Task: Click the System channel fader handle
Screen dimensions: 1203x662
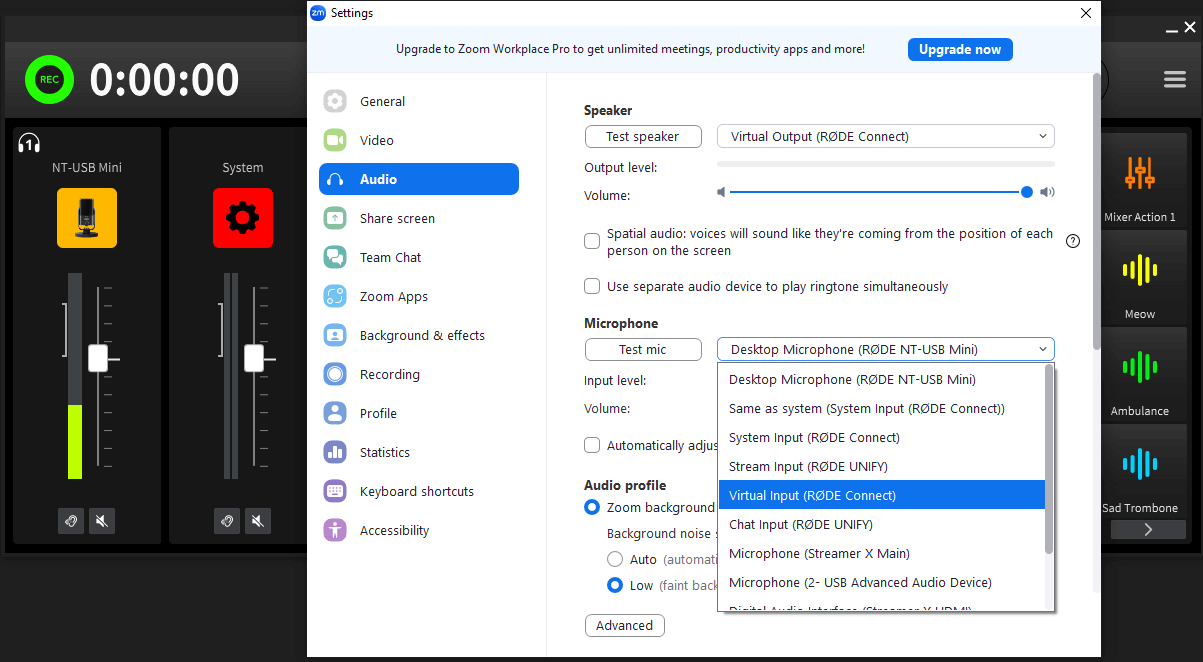Action: coord(254,358)
